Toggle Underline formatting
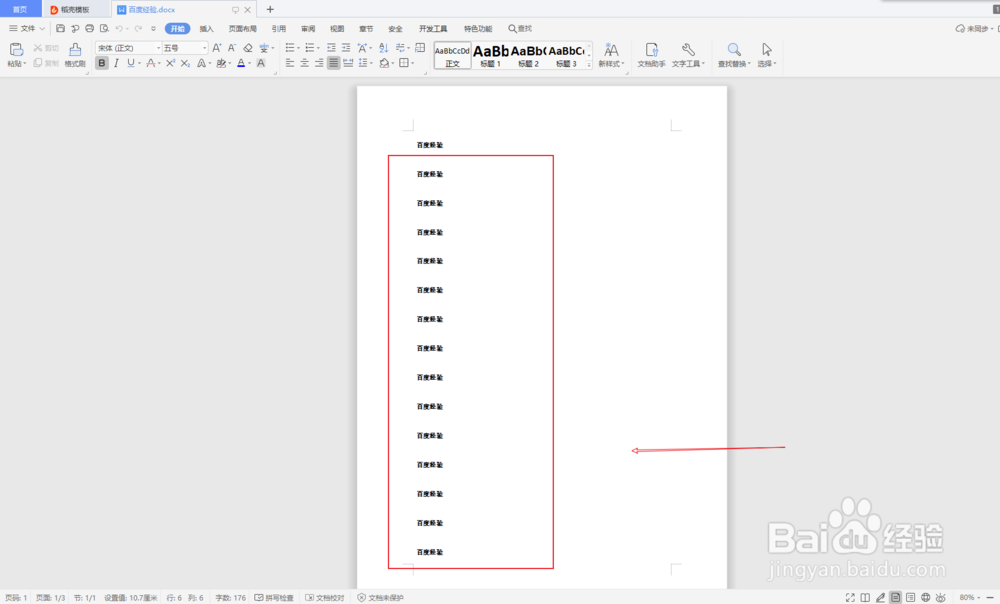 131,63
